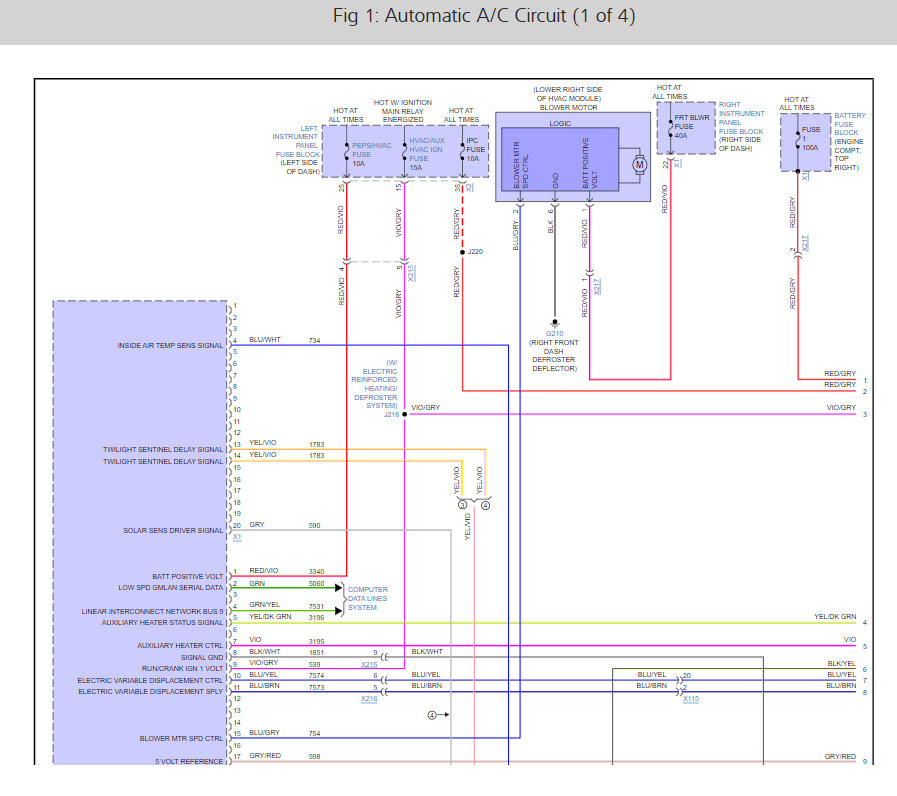Click circled 4 arrow reference marker
Screen dimensions: 897x796
(x=438, y=715)
